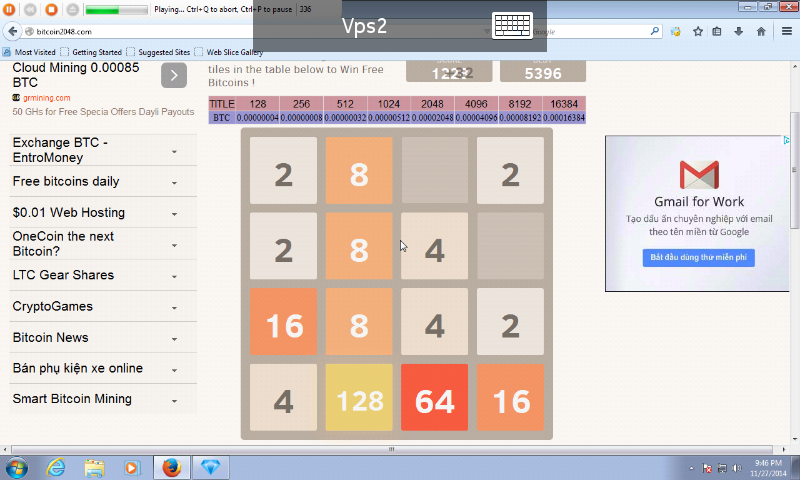The height and width of the screenshot is (480, 800).
Task: Click the grey eject icon in macro toolbar
Action: 72,9
